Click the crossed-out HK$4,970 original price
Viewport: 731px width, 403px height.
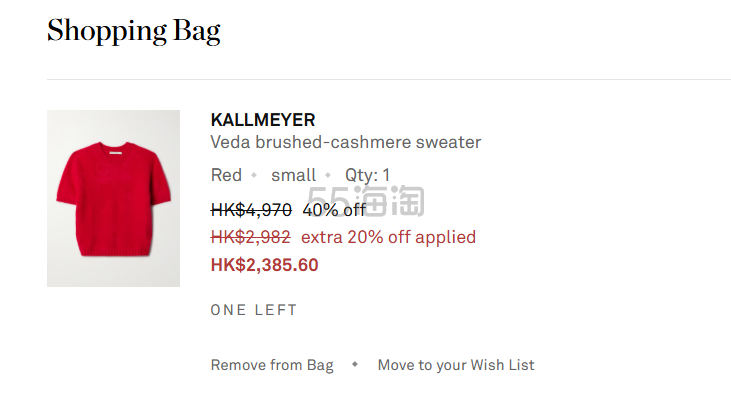click(251, 210)
